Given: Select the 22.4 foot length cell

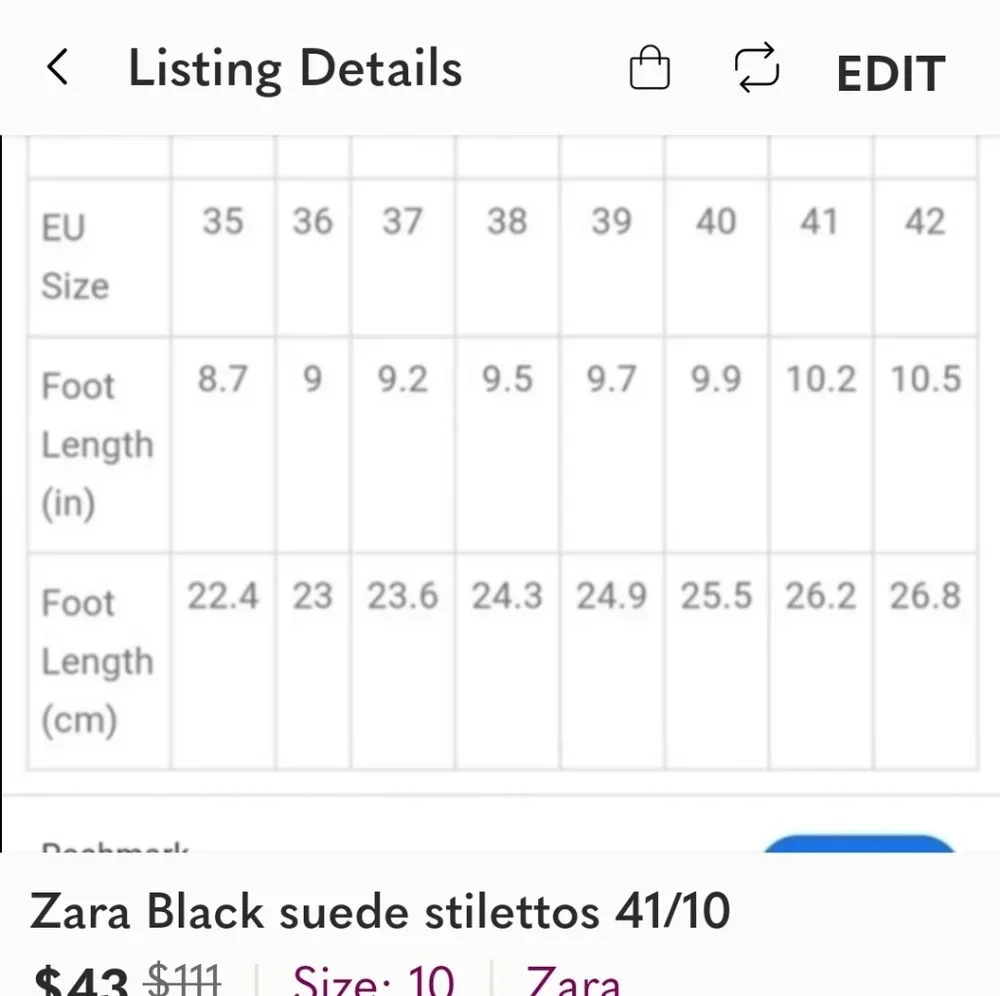Looking at the screenshot, I should (223, 596).
